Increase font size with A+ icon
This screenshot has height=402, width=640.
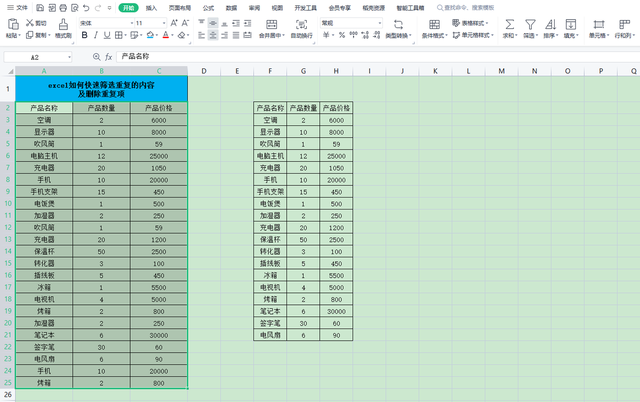tap(174, 23)
